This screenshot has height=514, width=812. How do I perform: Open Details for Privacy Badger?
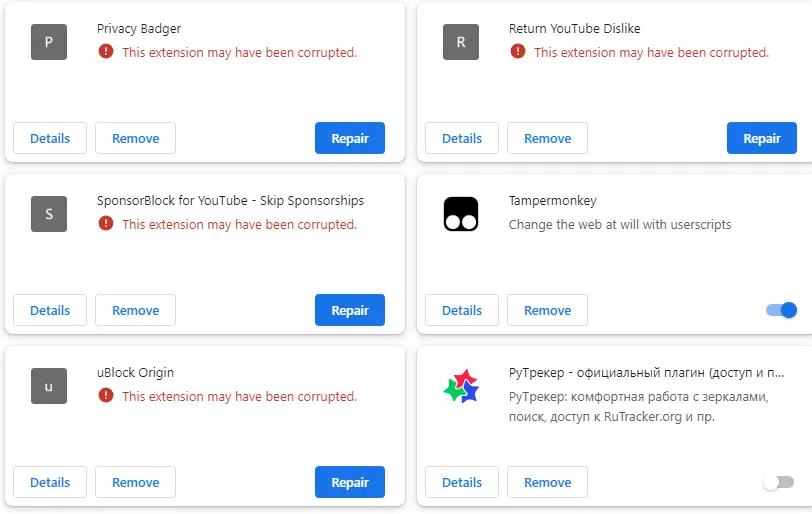coord(50,138)
